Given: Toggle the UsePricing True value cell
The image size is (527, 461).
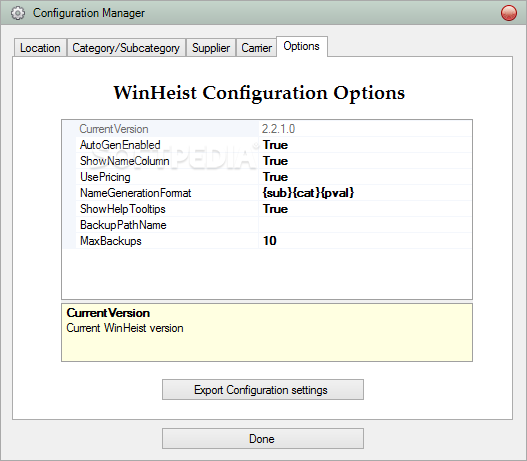Looking at the screenshot, I should pos(365,177).
